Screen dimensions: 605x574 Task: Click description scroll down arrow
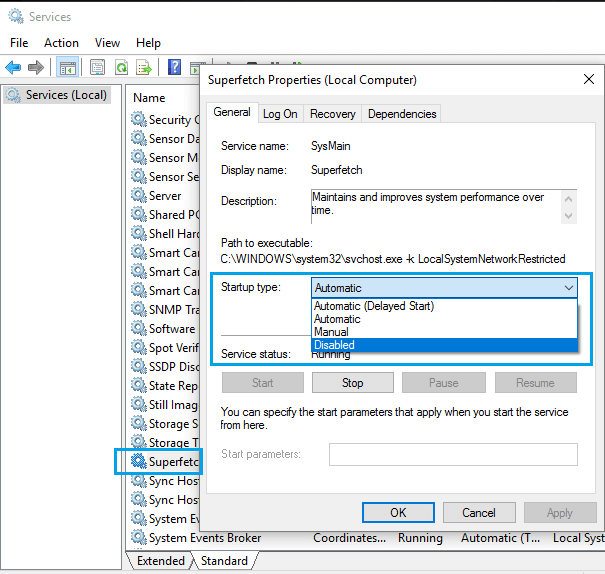coord(568,215)
